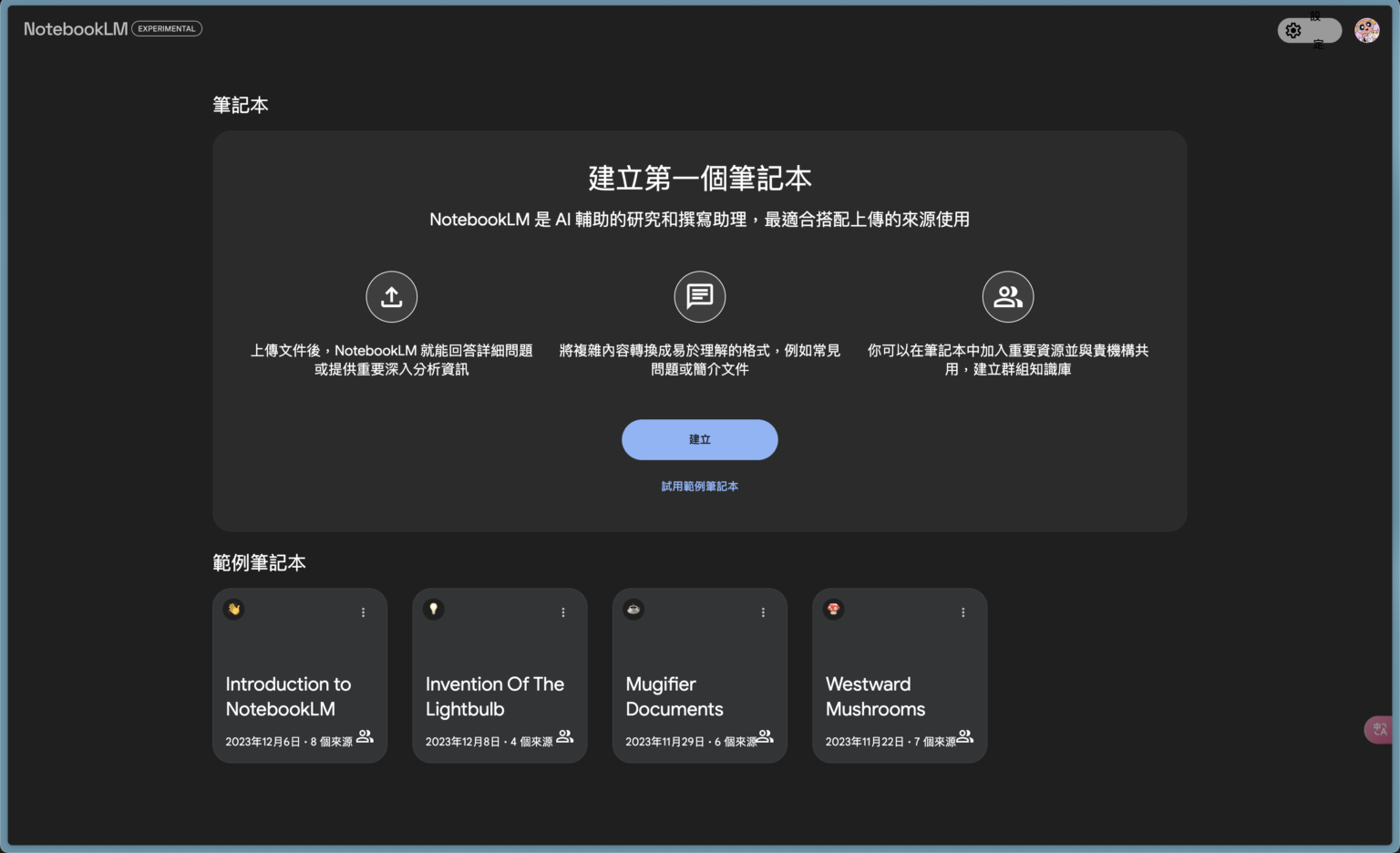The image size is (1400, 853).
Task: Open the three-dot menu on Mugifier Documents
Action: [763, 612]
